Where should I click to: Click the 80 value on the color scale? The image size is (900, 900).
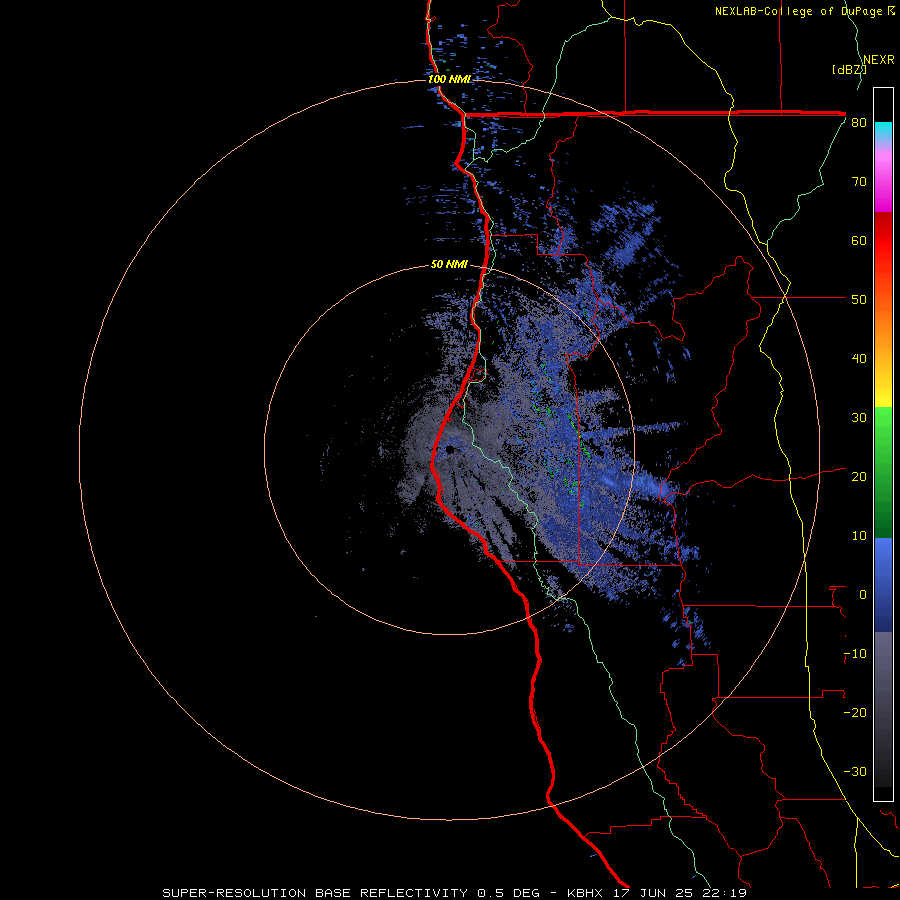tap(859, 123)
